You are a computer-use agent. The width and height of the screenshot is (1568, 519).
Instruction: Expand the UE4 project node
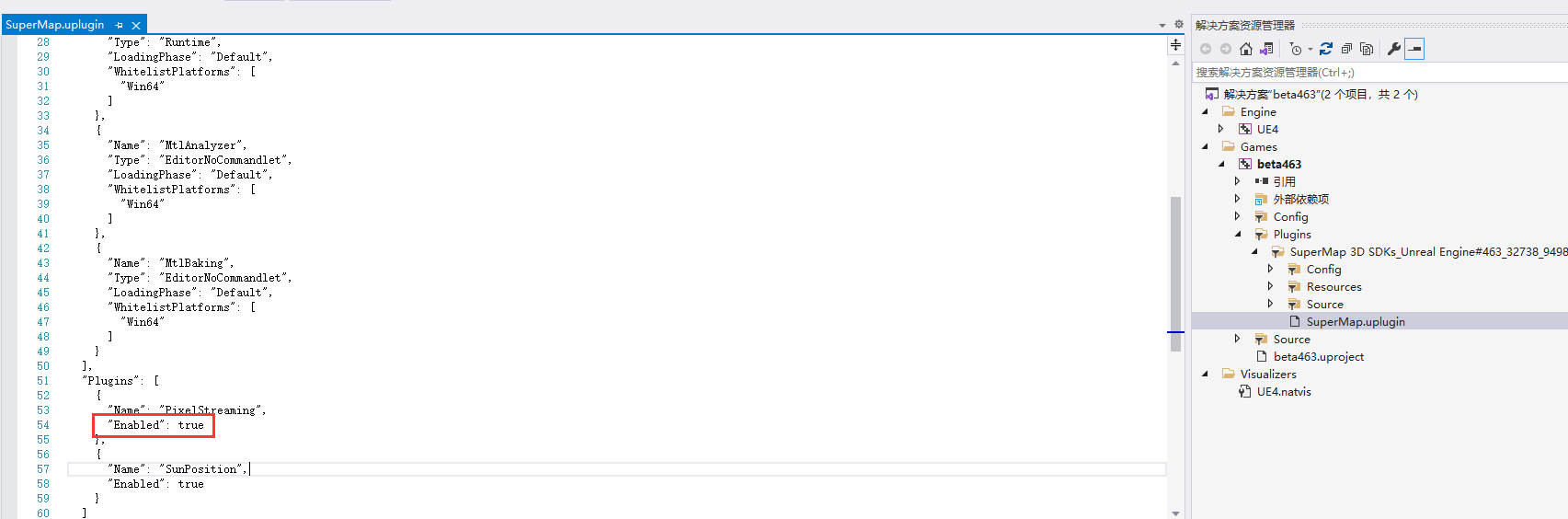pos(1220,129)
